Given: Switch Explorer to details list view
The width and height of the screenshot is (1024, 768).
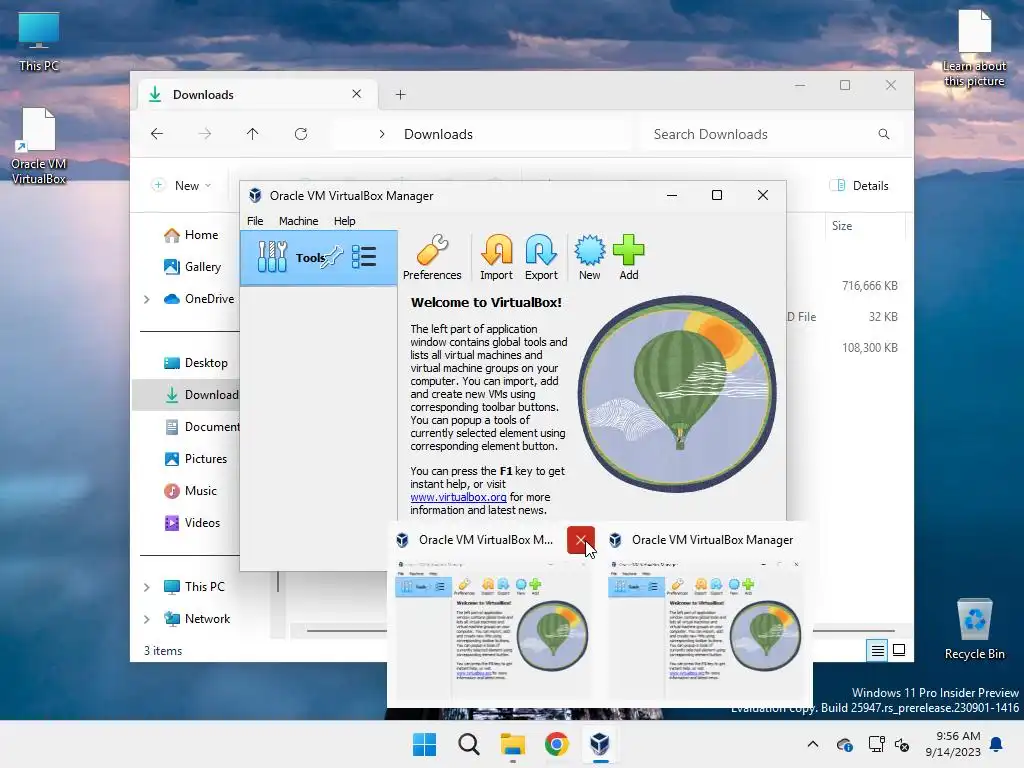Looking at the screenshot, I should pos(877,650).
